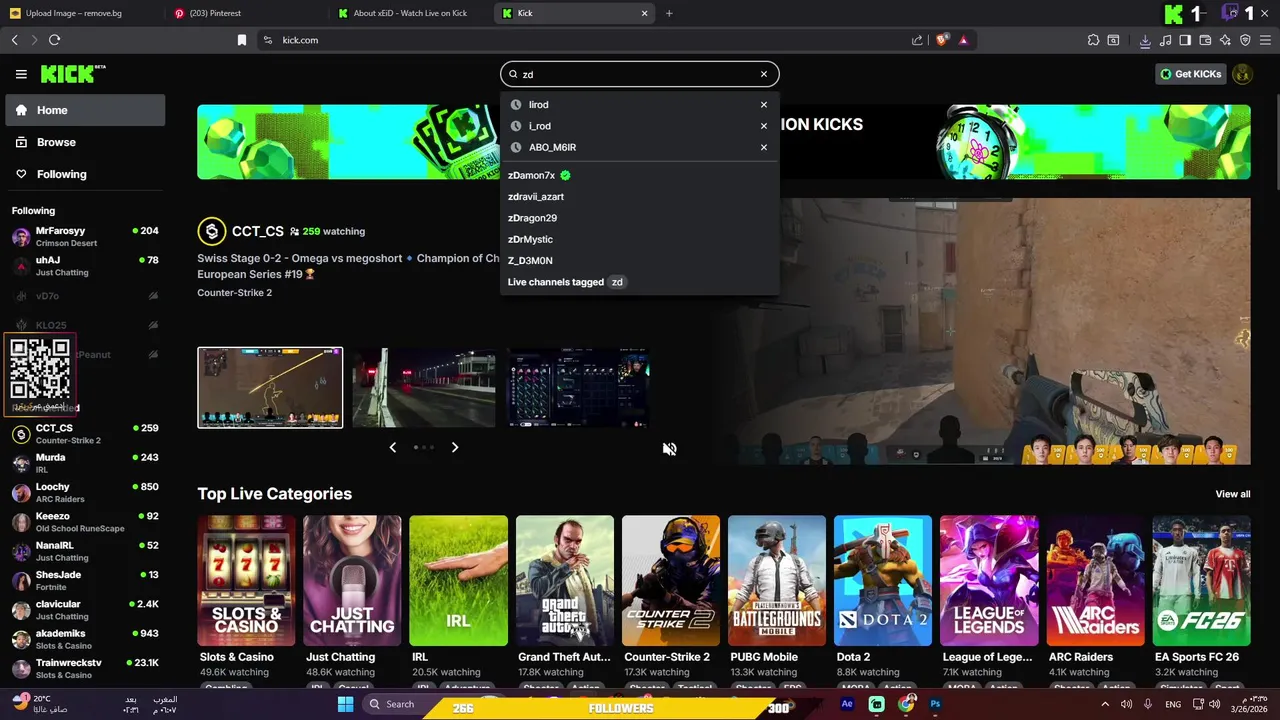Open the EA Sports FC 26 category card
The width and height of the screenshot is (1280, 720).
click(x=1201, y=581)
